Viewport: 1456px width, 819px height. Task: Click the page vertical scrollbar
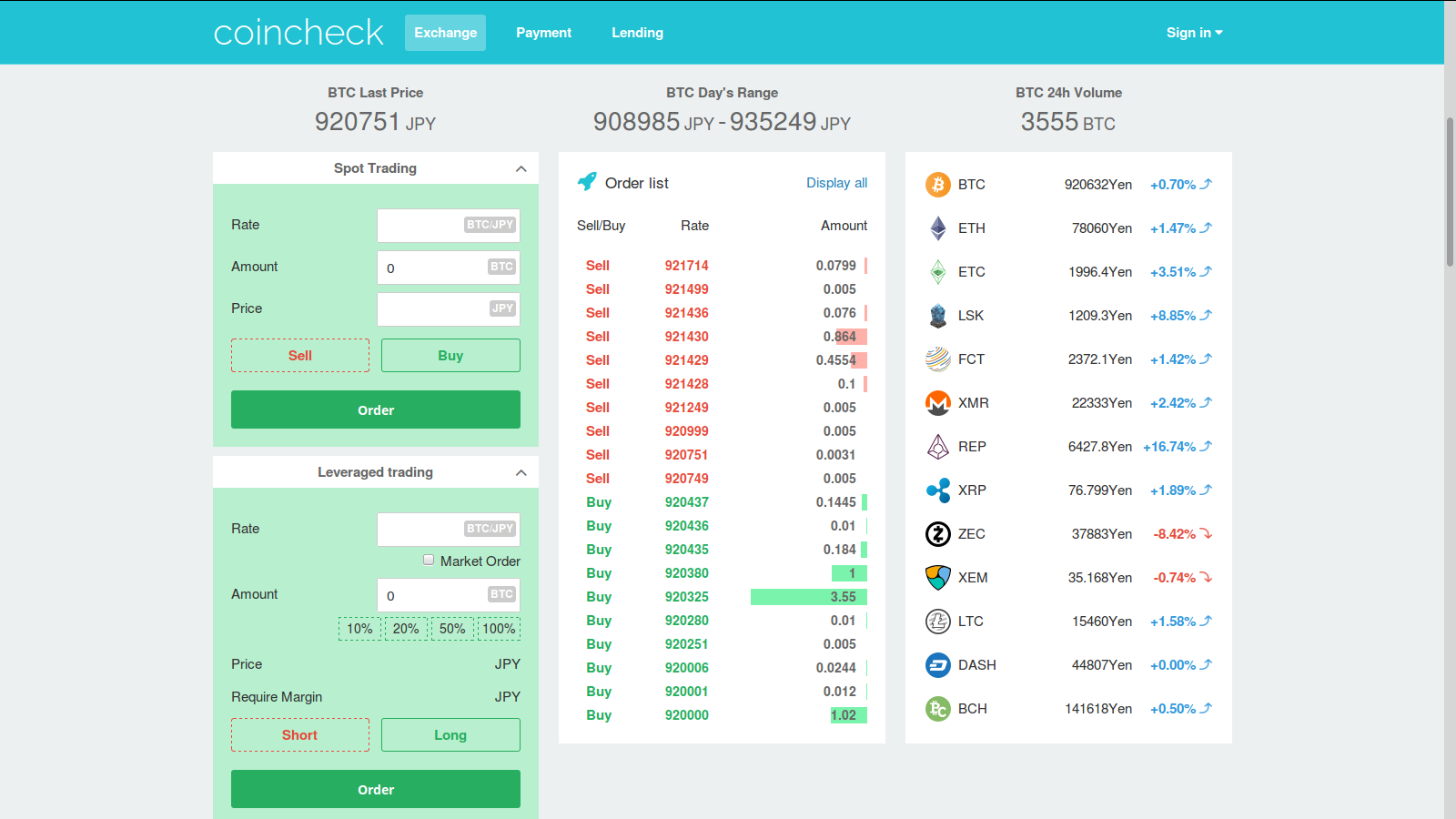(x=1450, y=191)
